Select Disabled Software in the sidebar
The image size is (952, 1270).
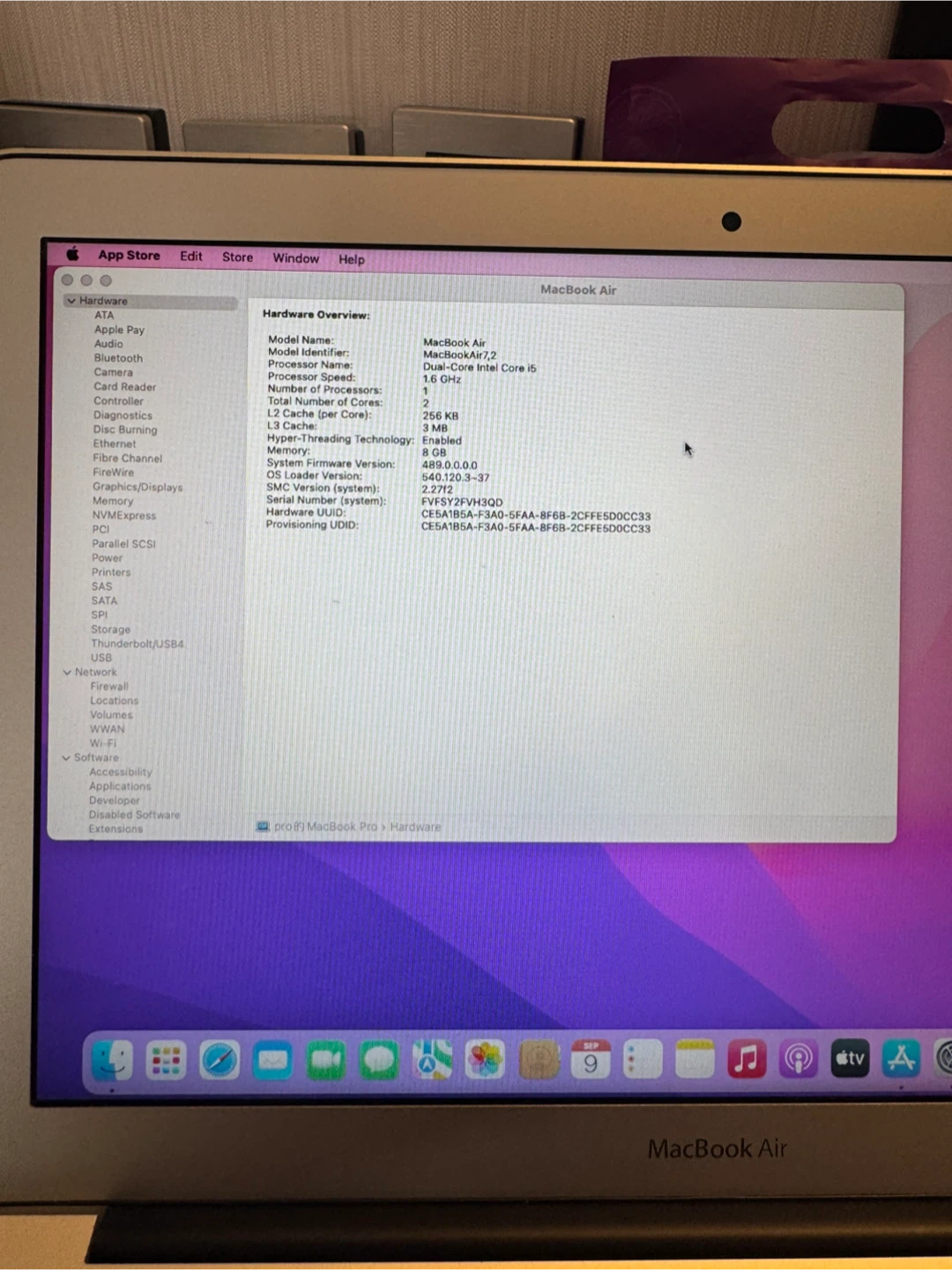pos(134,815)
